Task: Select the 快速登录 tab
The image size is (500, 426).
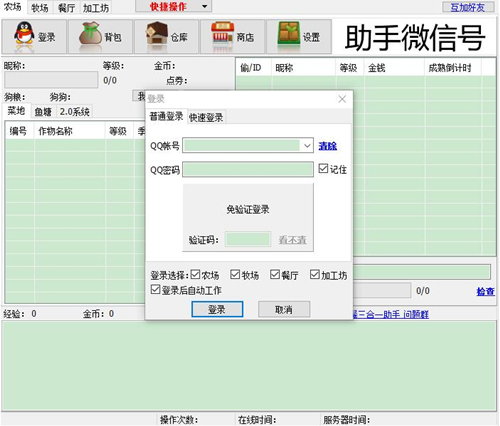Action: (x=206, y=117)
